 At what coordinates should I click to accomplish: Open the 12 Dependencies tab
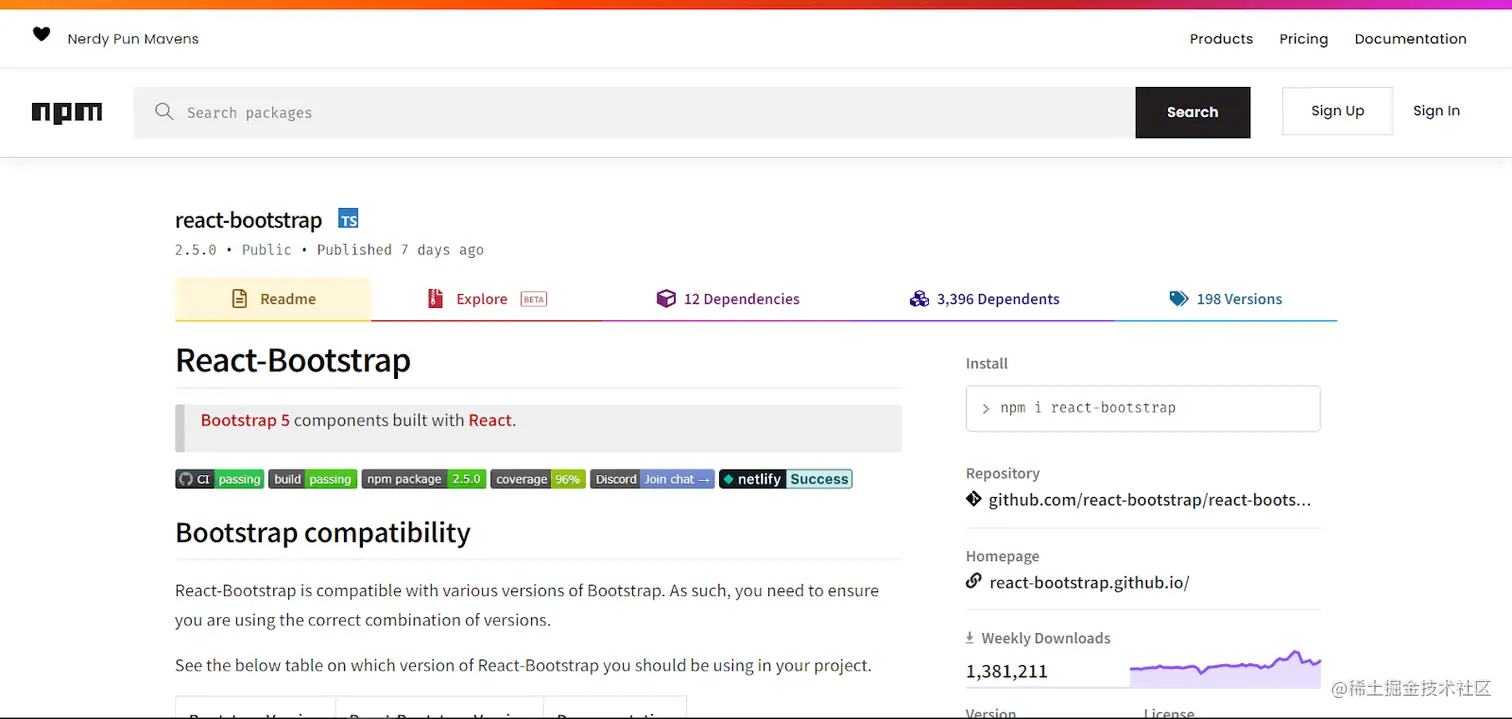coord(728,299)
